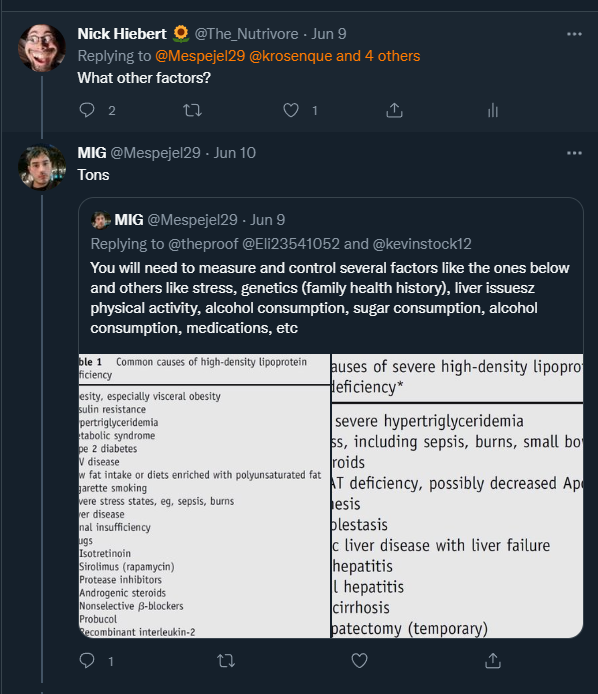Share MIG's Tons tweet

coord(493,660)
